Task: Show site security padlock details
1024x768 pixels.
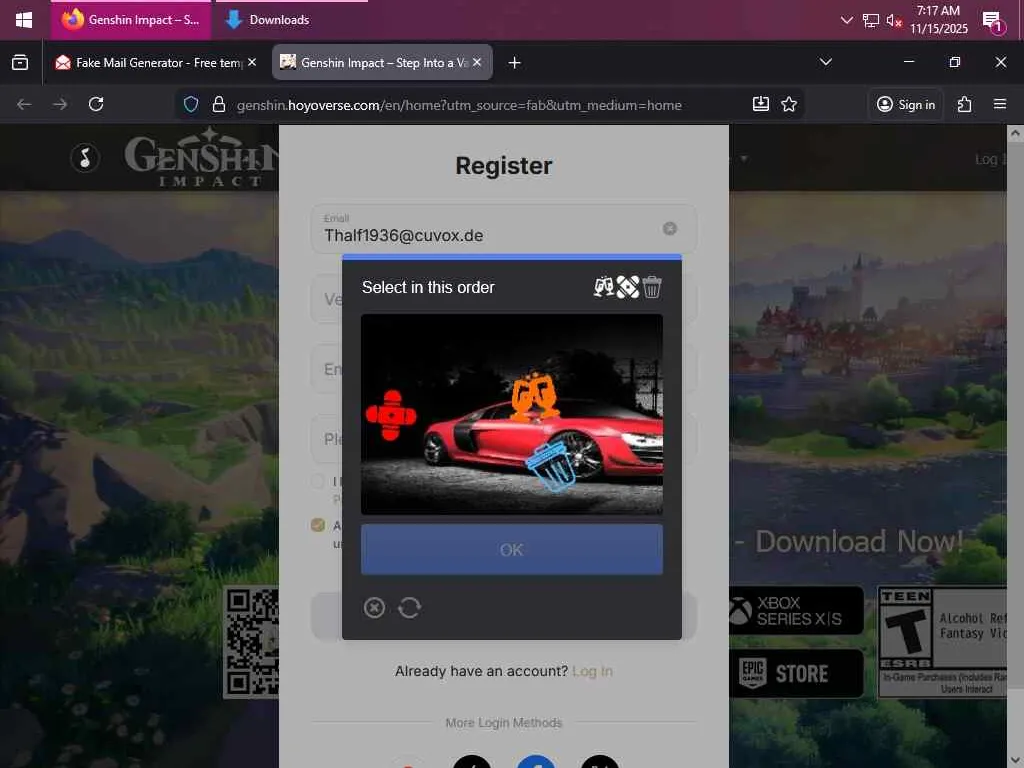Action: click(x=219, y=104)
